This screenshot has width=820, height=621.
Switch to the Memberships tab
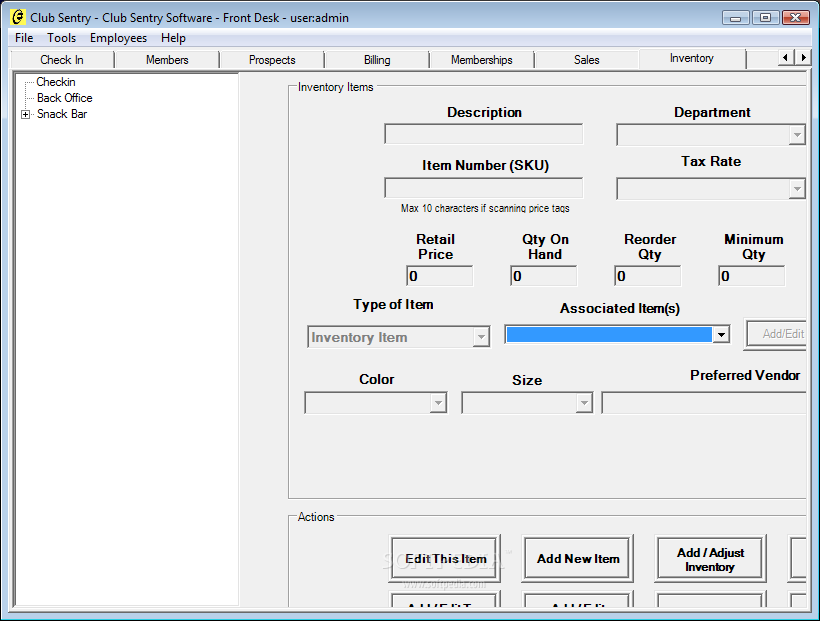pos(482,60)
